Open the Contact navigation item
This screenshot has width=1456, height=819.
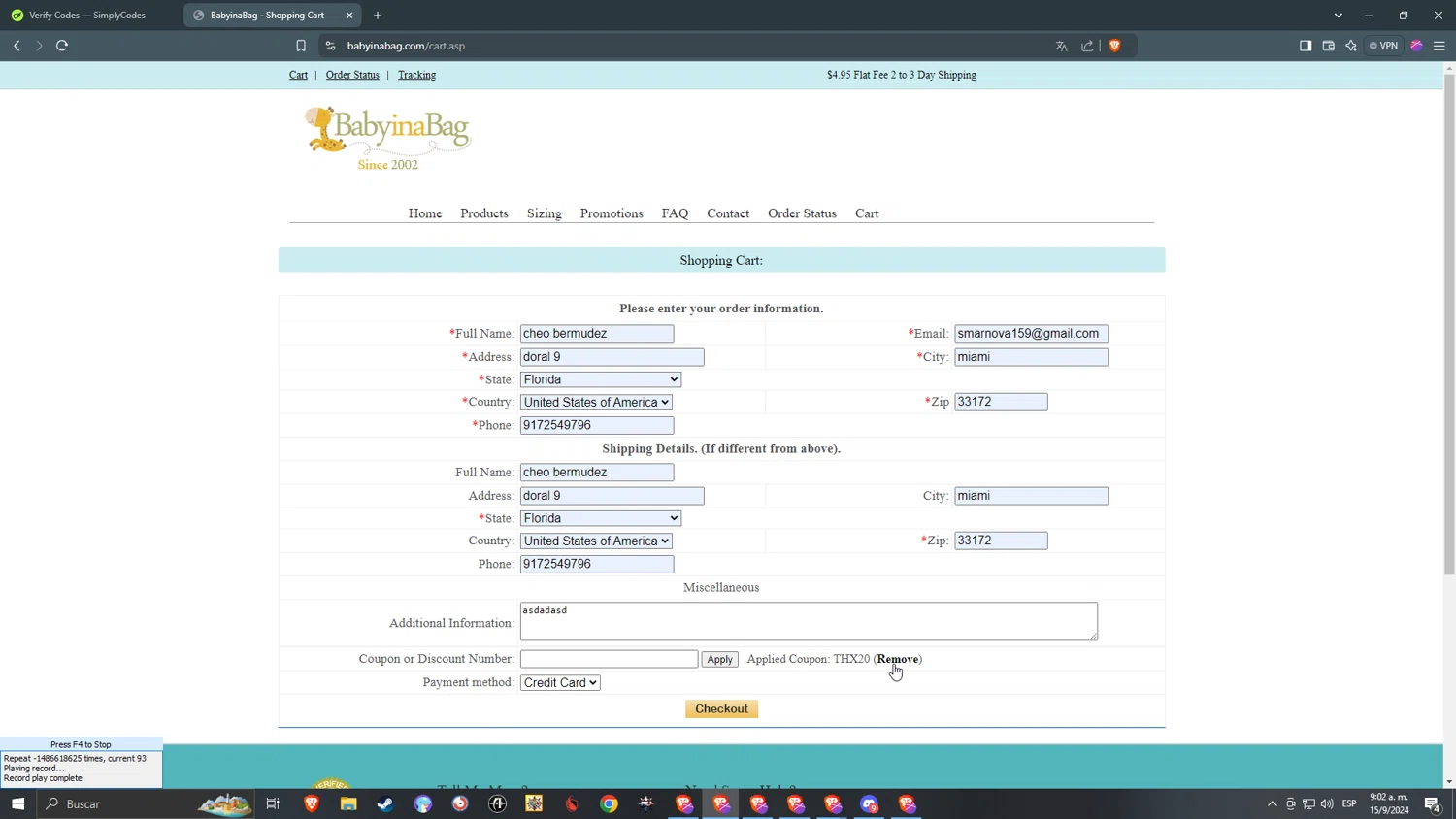pyautogui.click(x=728, y=213)
